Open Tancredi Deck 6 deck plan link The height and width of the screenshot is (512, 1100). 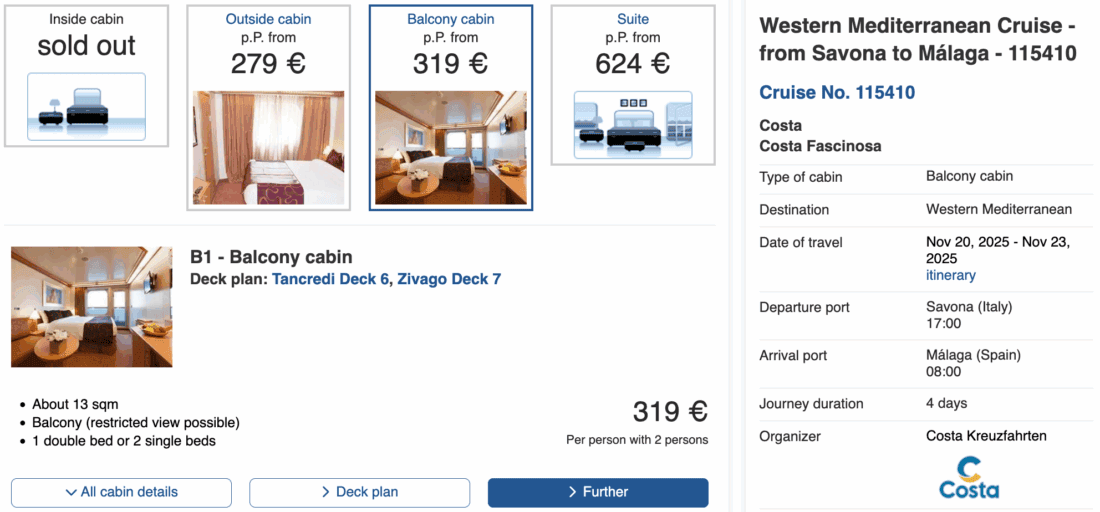330,279
